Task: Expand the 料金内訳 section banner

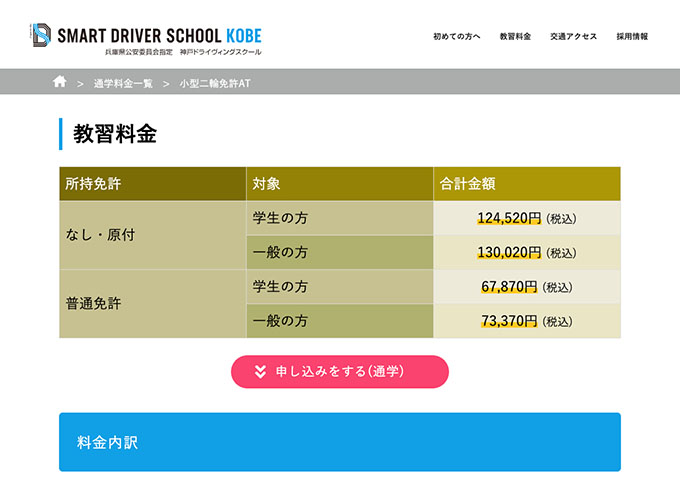Action: point(339,441)
